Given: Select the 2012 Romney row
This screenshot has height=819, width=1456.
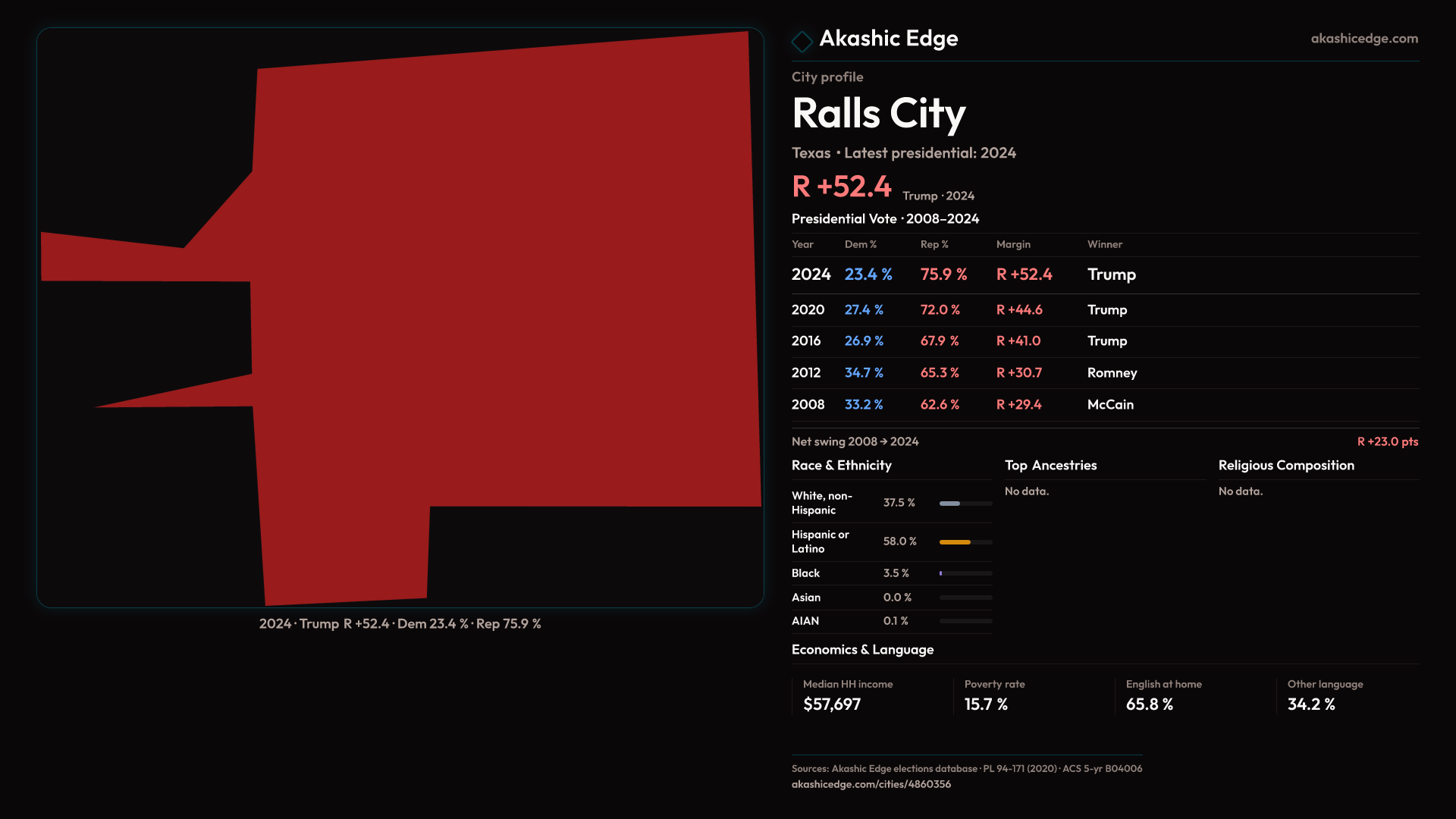Looking at the screenshot, I should (x=1112, y=373).
